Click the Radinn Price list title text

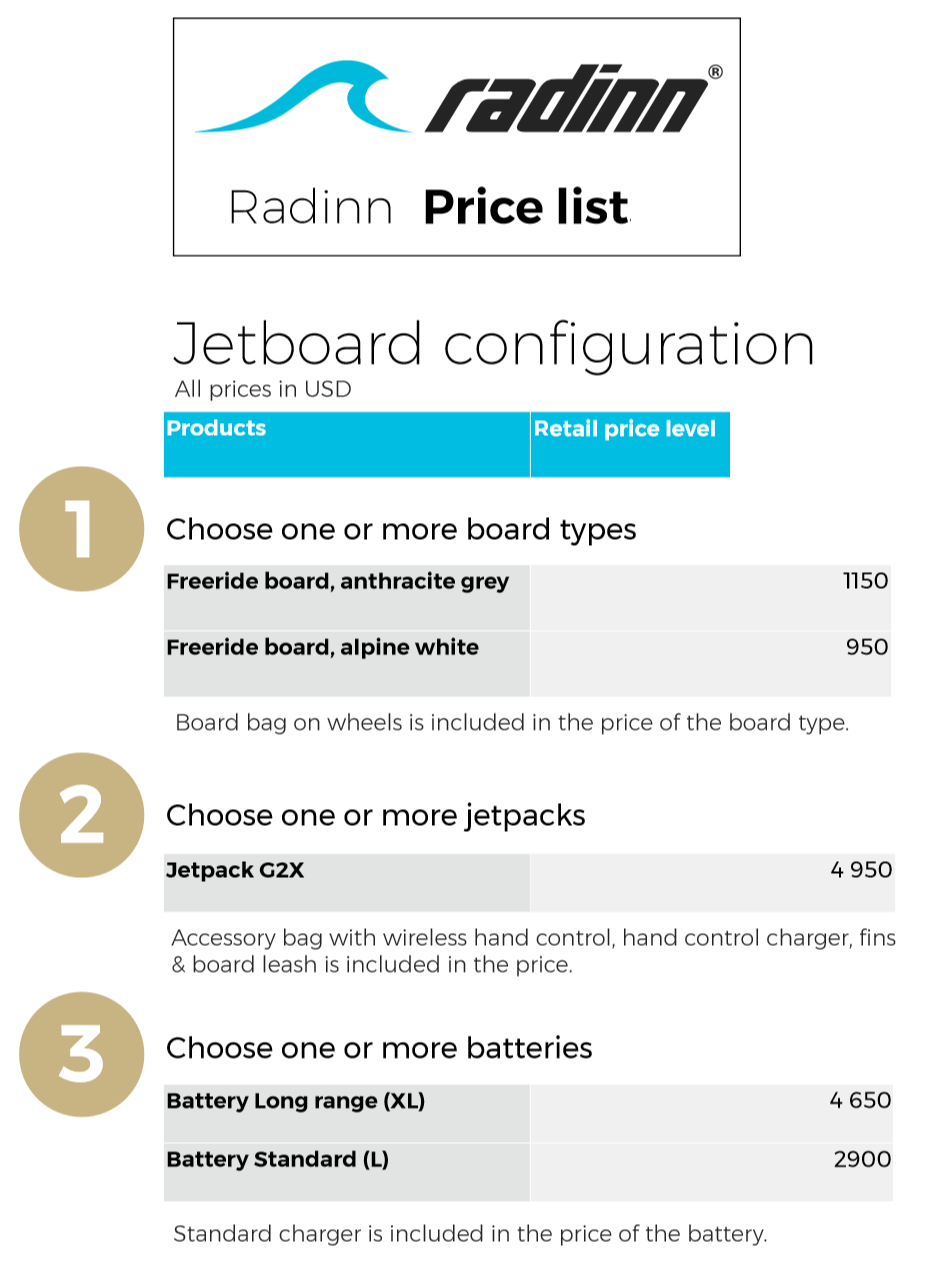click(x=429, y=208)
